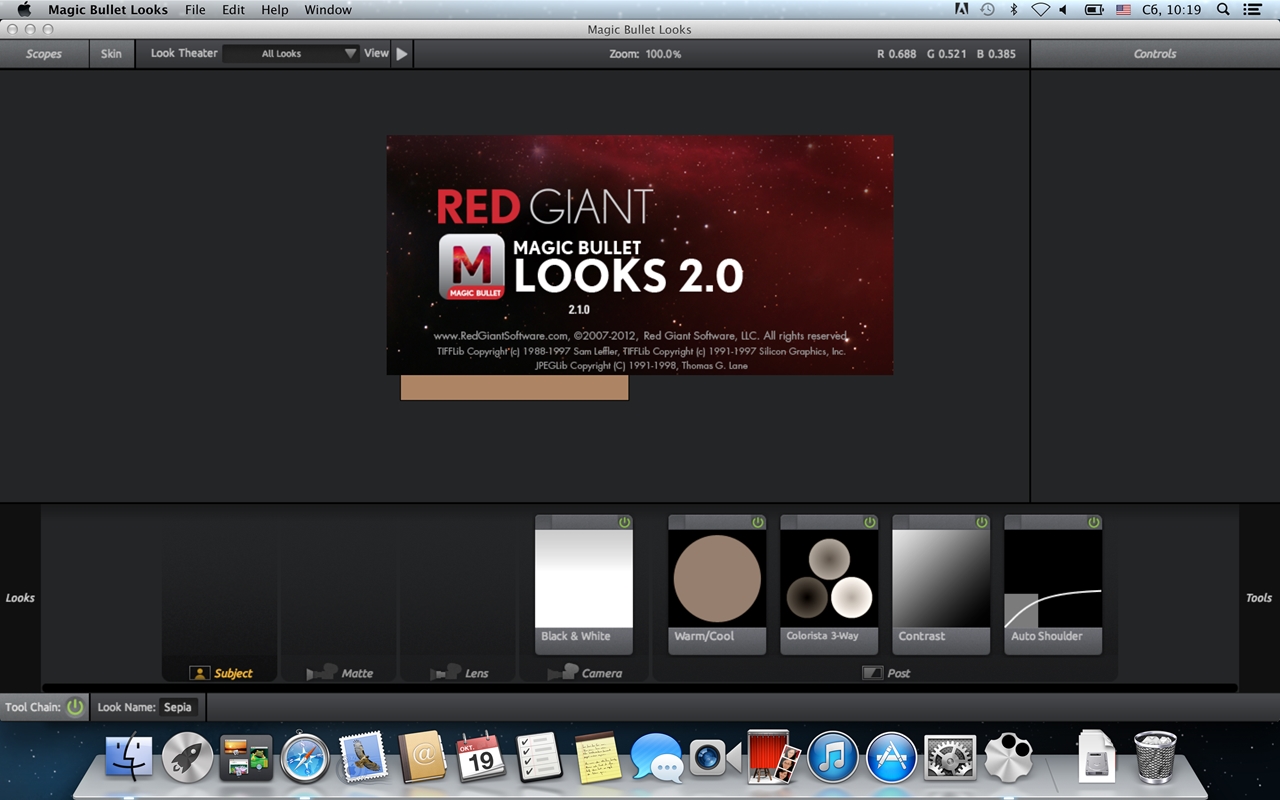The height and width of the screenshot is (800, 1280).
Task: Open Time Machine menu bar icon
Action: [987, 10]
